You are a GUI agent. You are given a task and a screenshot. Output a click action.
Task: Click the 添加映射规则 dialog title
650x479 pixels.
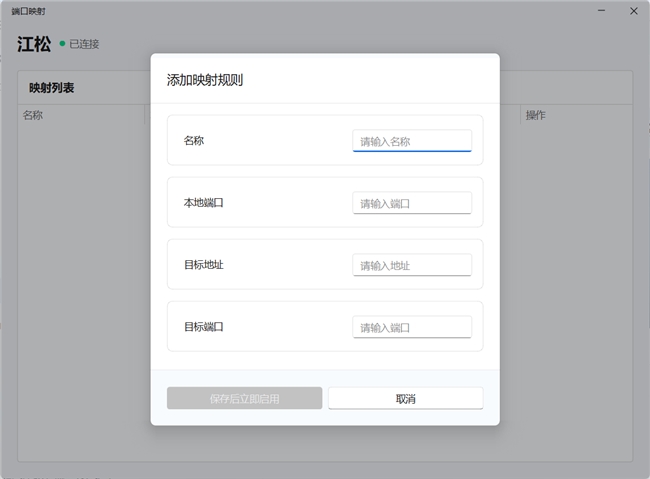pyautogui.click(x=205, y=80)
